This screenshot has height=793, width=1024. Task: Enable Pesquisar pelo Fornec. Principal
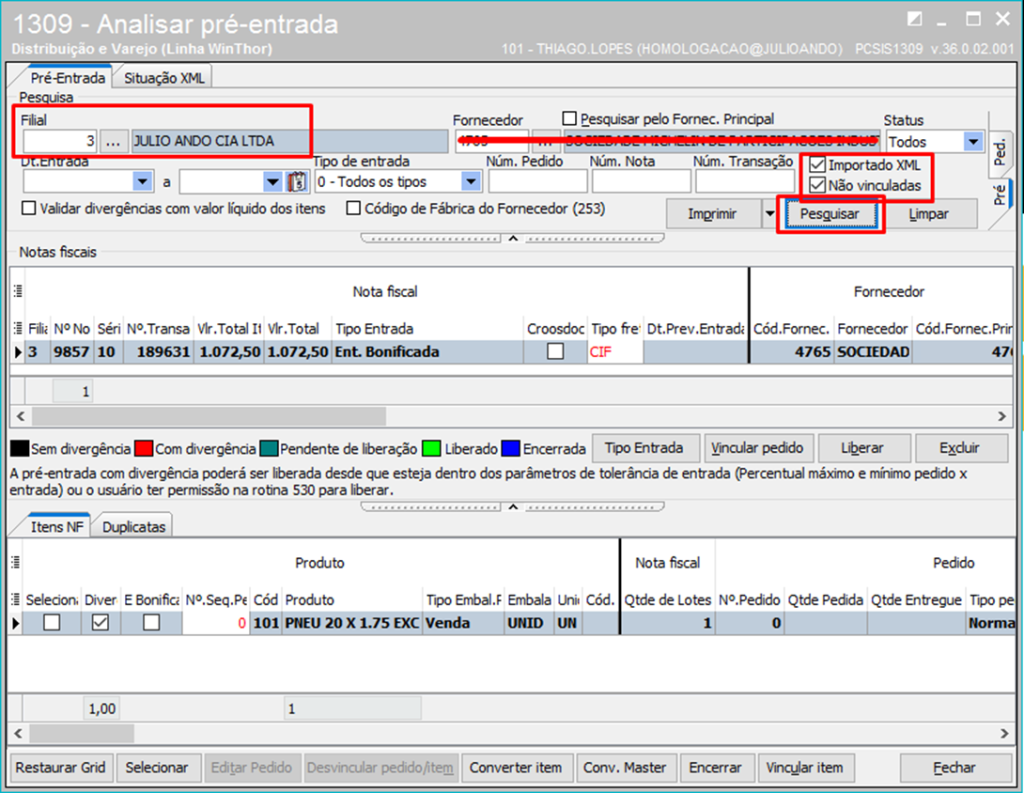click(x=570, y=119)
